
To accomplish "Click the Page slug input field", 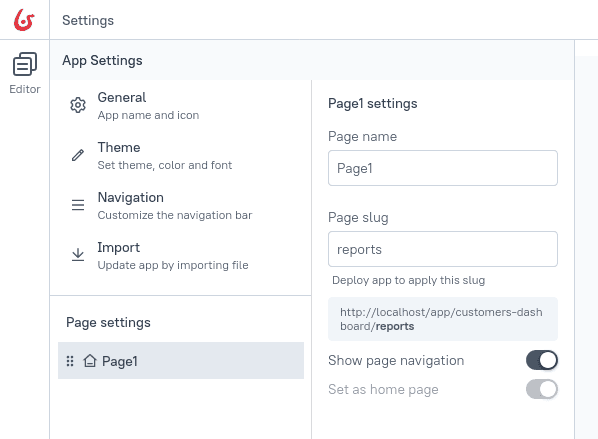I will coord(443,249).
